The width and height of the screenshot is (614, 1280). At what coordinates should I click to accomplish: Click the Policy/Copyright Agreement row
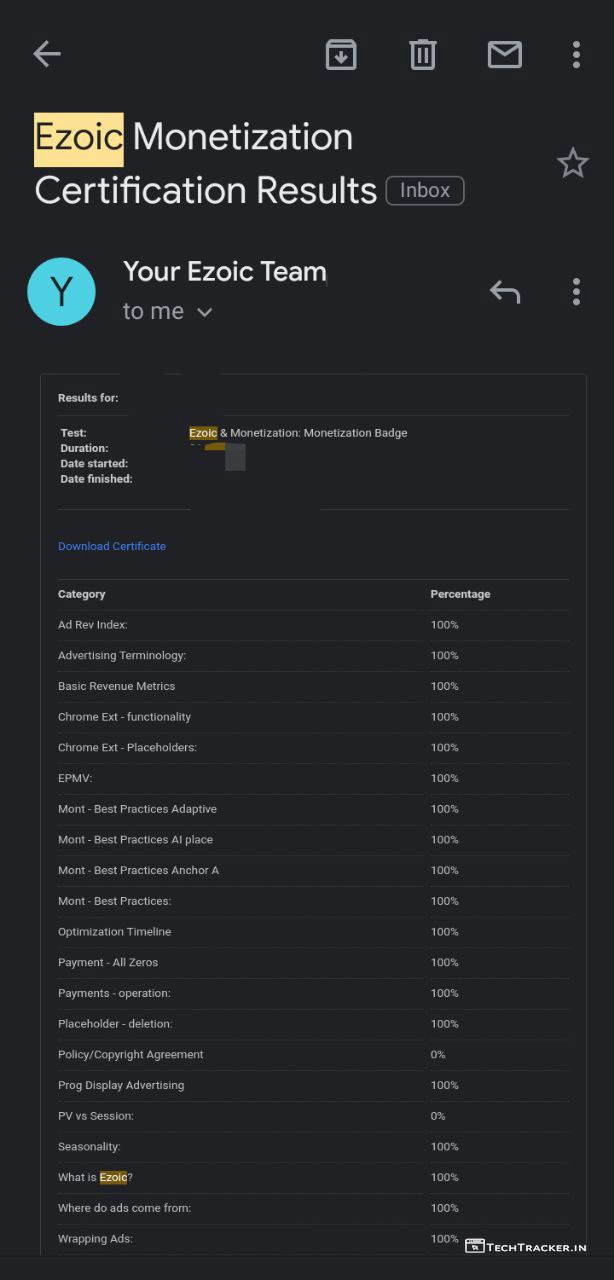point(131,1054)
